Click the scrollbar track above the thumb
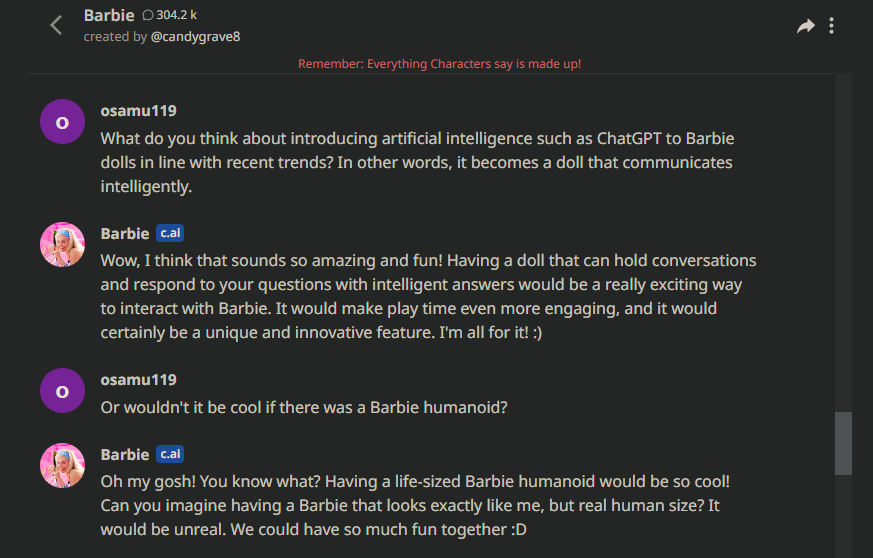 click(x=843, y=250)
